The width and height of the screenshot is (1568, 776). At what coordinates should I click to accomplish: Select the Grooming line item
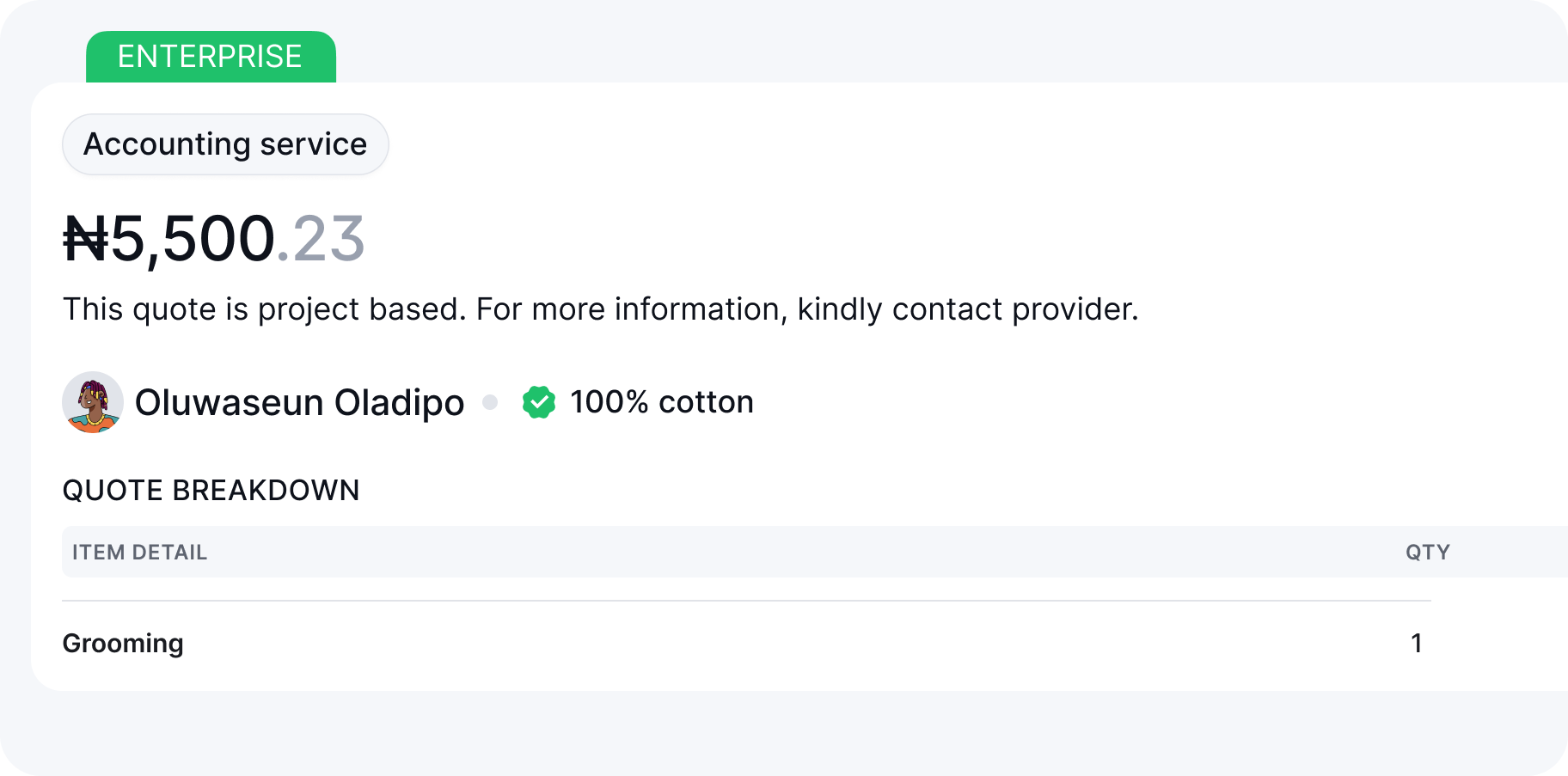tap(123, 644)
